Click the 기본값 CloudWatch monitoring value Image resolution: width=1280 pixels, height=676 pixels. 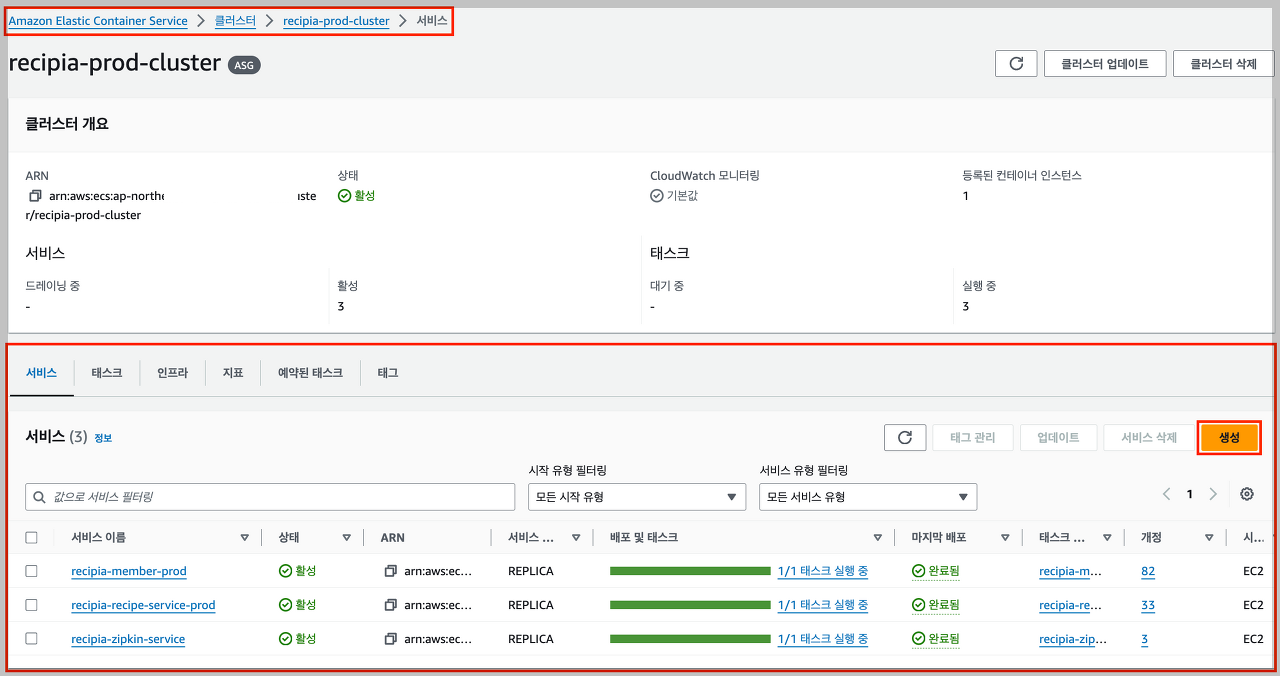coord(674,196)
